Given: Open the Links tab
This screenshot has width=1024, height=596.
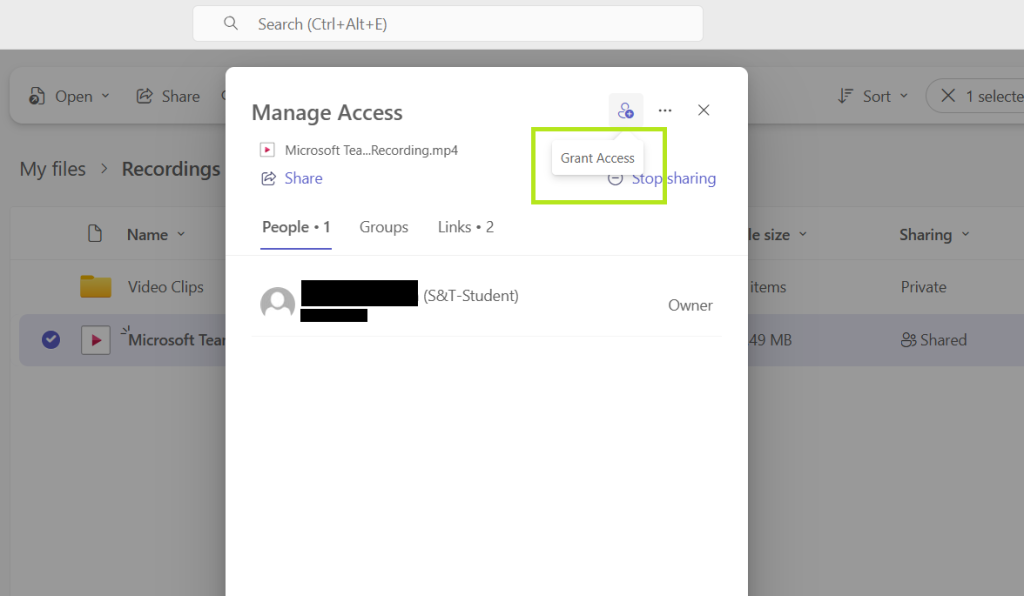Looking at the screenshot, I should point(465,227).
